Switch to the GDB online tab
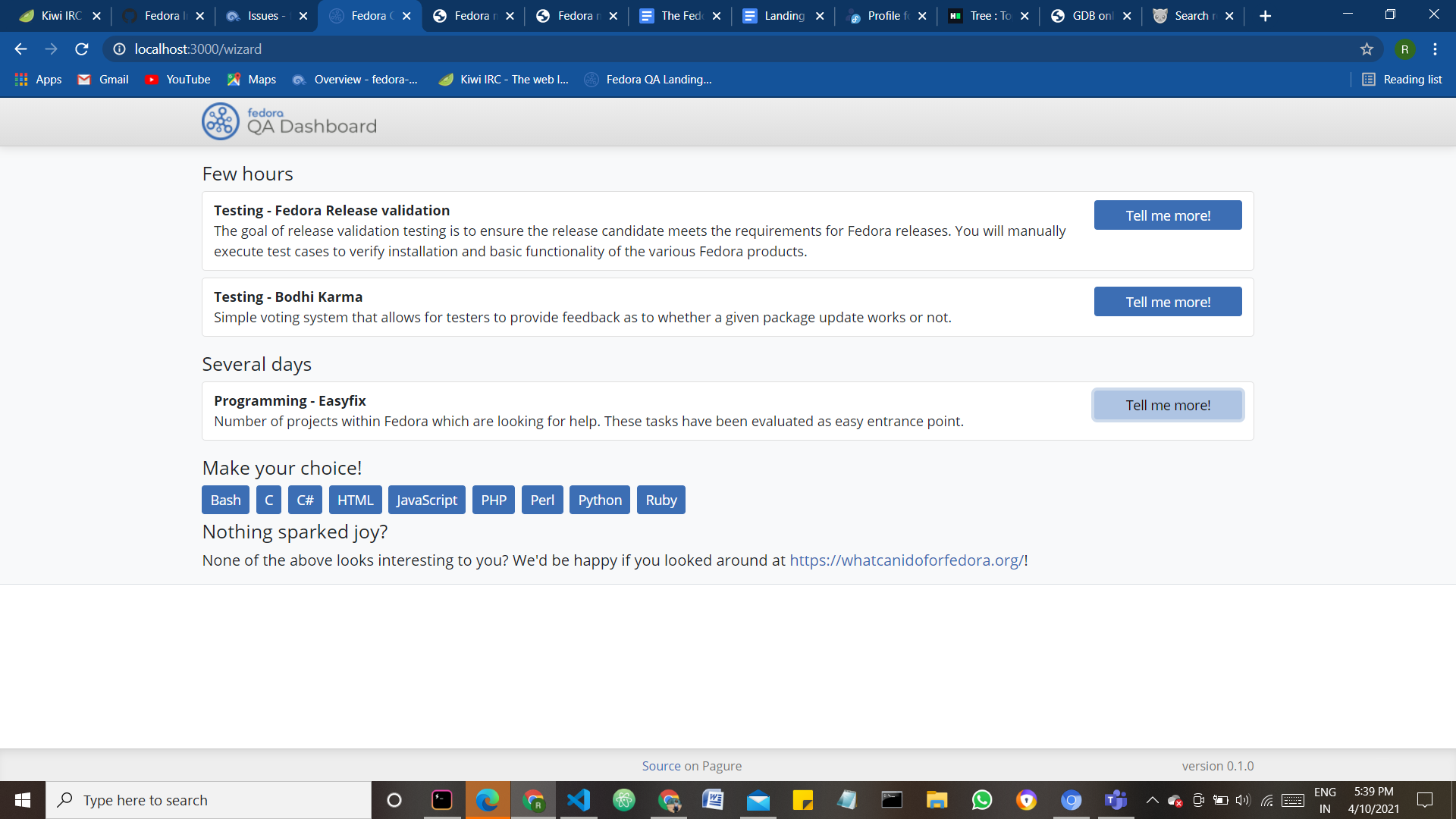1456x819 pixels. point(1091,16)
